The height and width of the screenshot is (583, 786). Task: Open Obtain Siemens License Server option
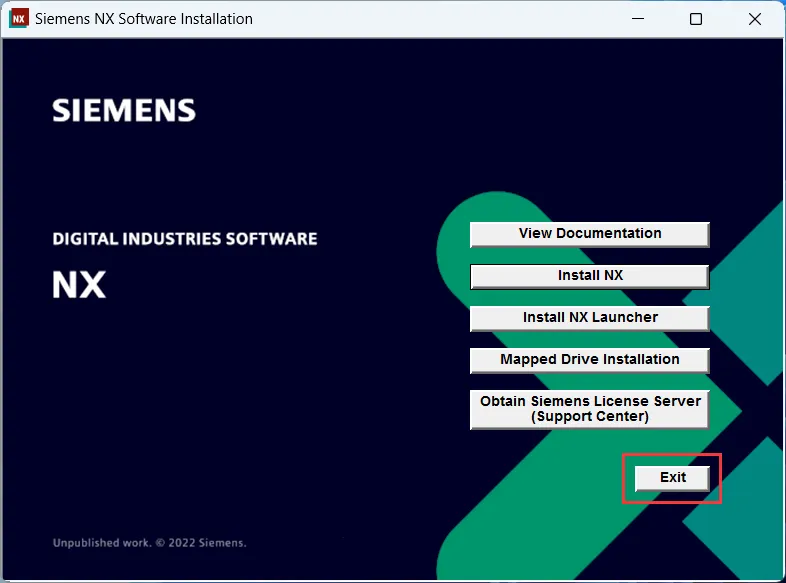(x=590, y=409)
